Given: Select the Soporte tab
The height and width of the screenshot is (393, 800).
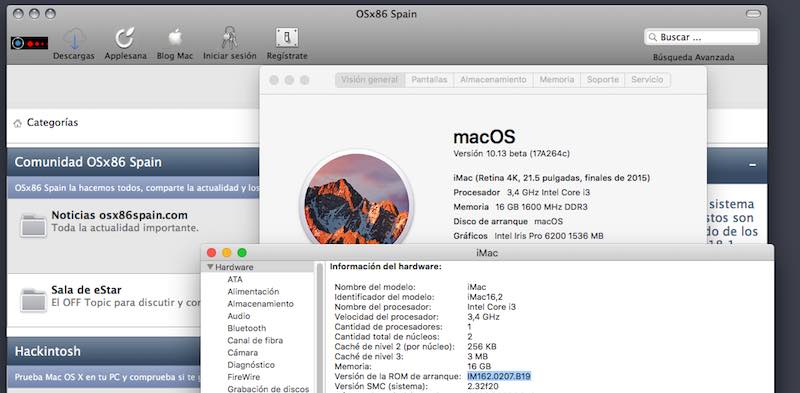Looking at the screenshot, I should [603, 80].
